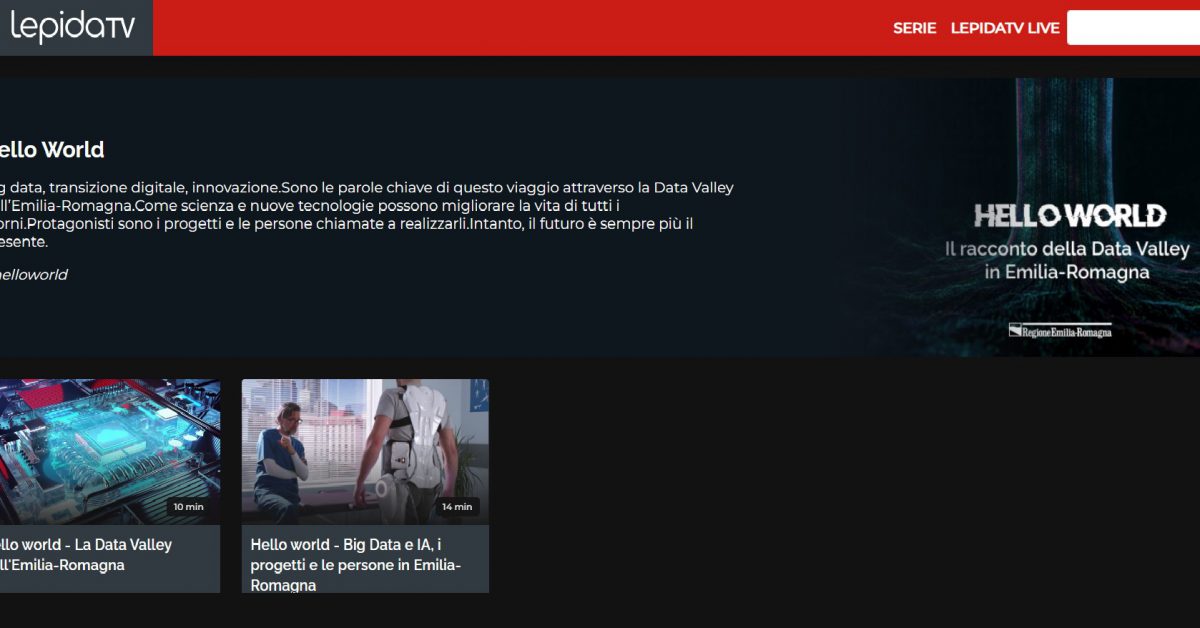Click the Hello World series heading
Image resolution: width=1200 pixels, height=628 pixels.
tap(52, 150)
